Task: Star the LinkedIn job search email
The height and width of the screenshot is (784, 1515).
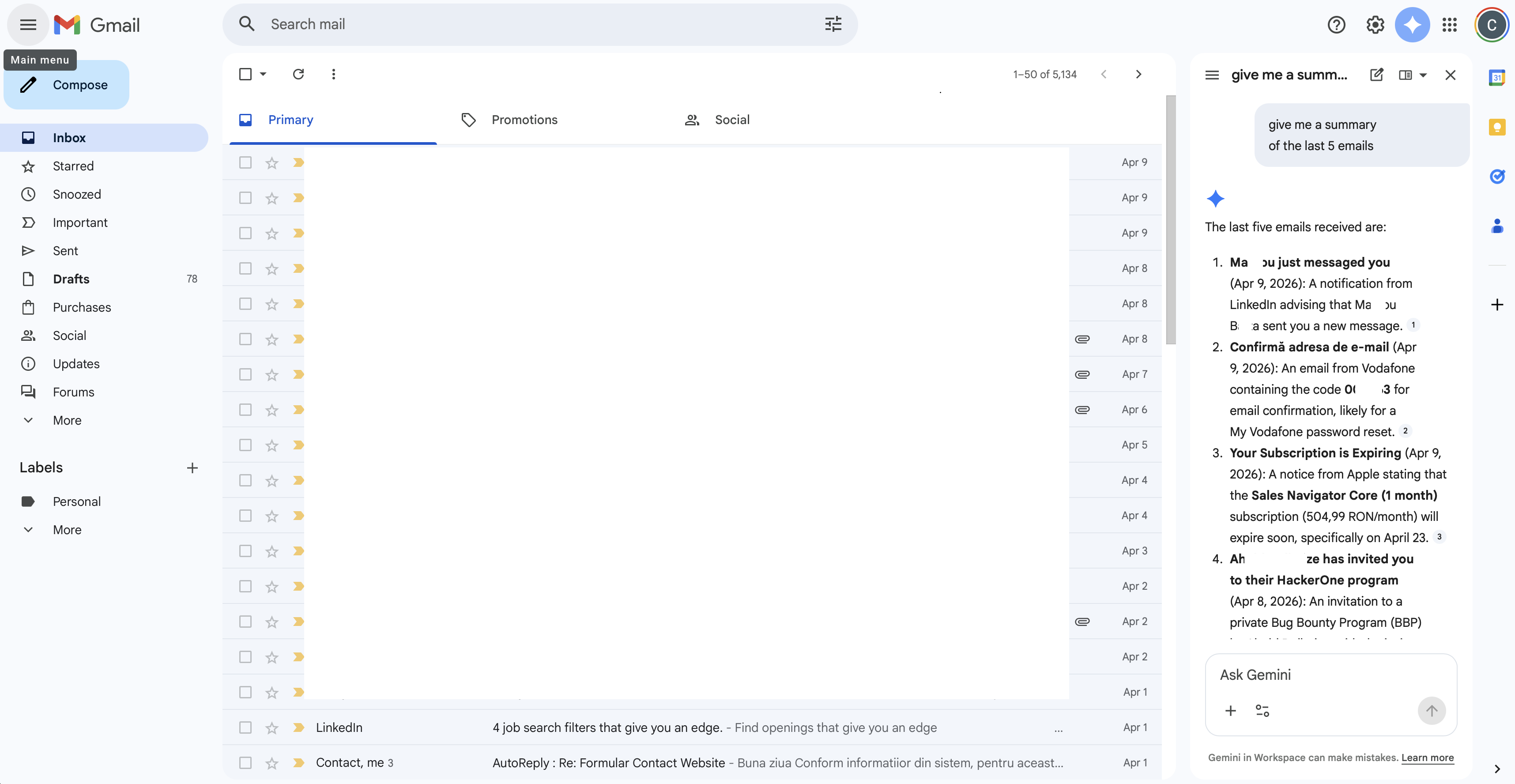Action: point(271,727)
